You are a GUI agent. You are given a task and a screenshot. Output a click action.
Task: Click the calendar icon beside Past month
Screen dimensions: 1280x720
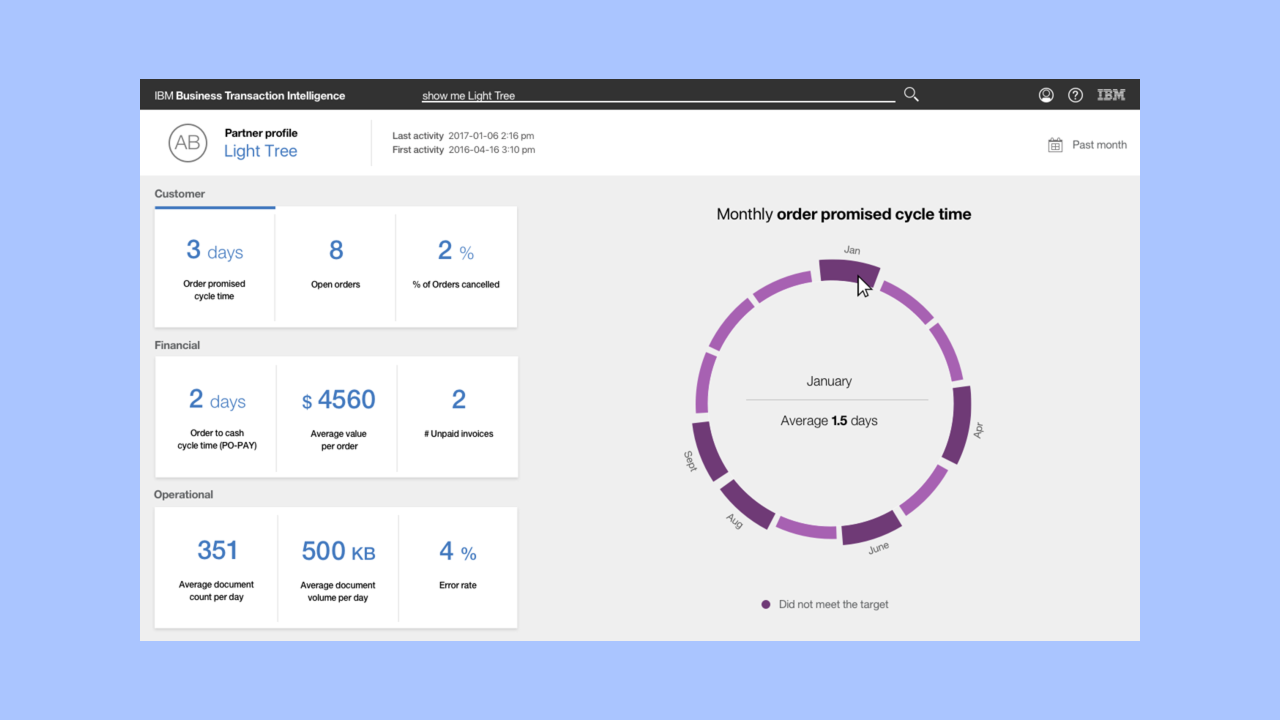click(1055, 145)
